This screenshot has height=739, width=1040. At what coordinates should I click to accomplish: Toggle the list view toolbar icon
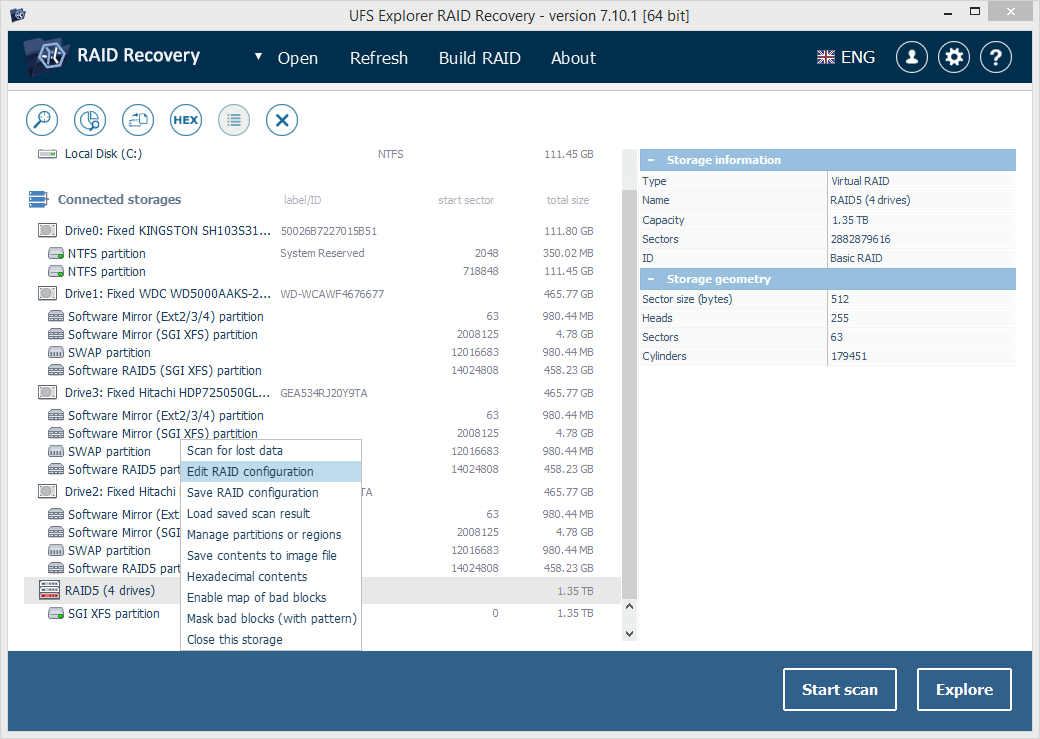tap(234, 120)
